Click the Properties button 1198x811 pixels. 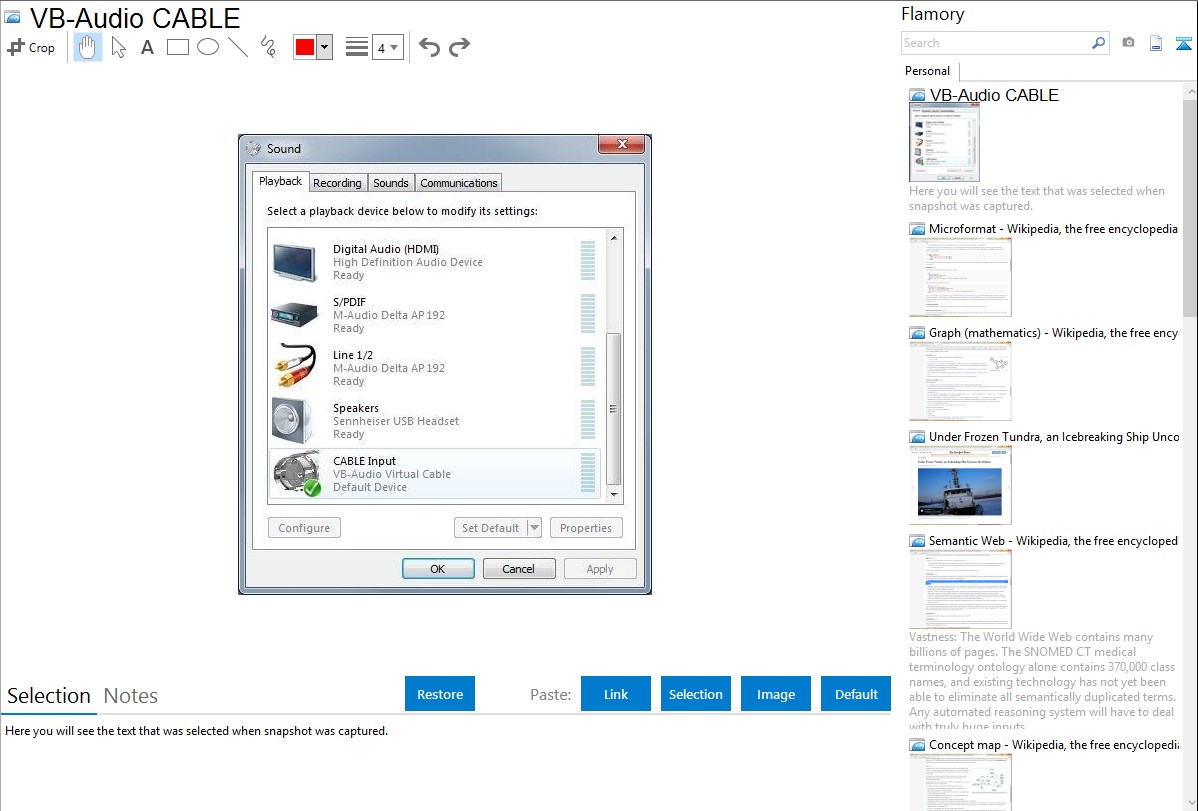click(x=586, y=527)
